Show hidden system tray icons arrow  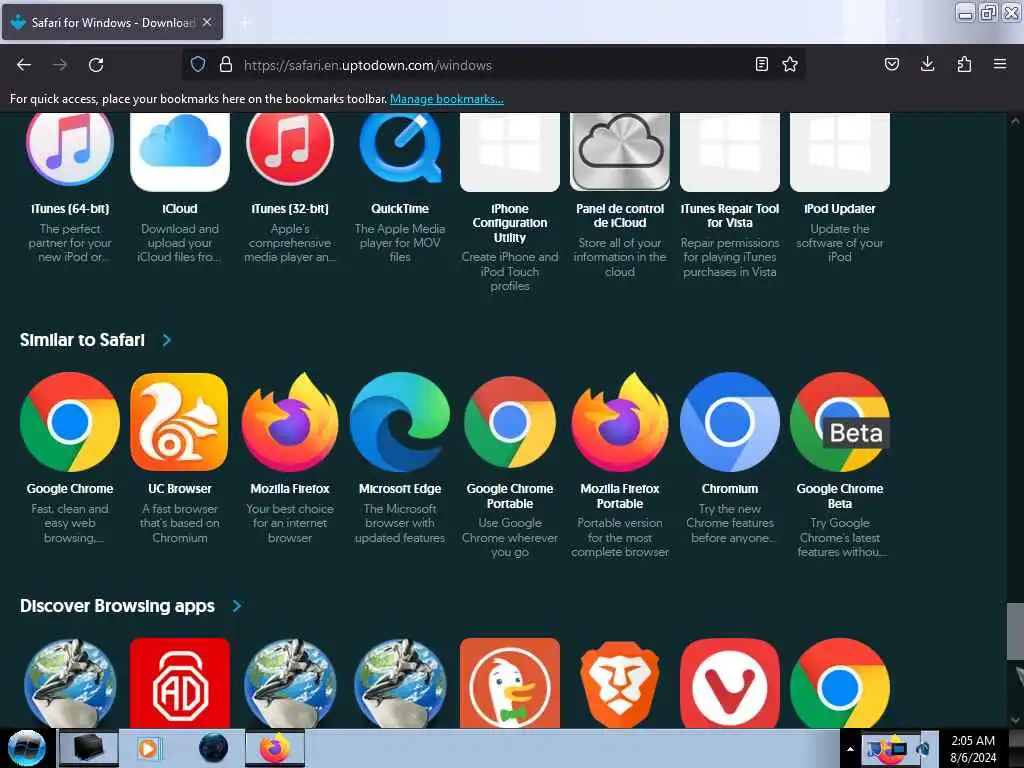click(x=850, y=750)
